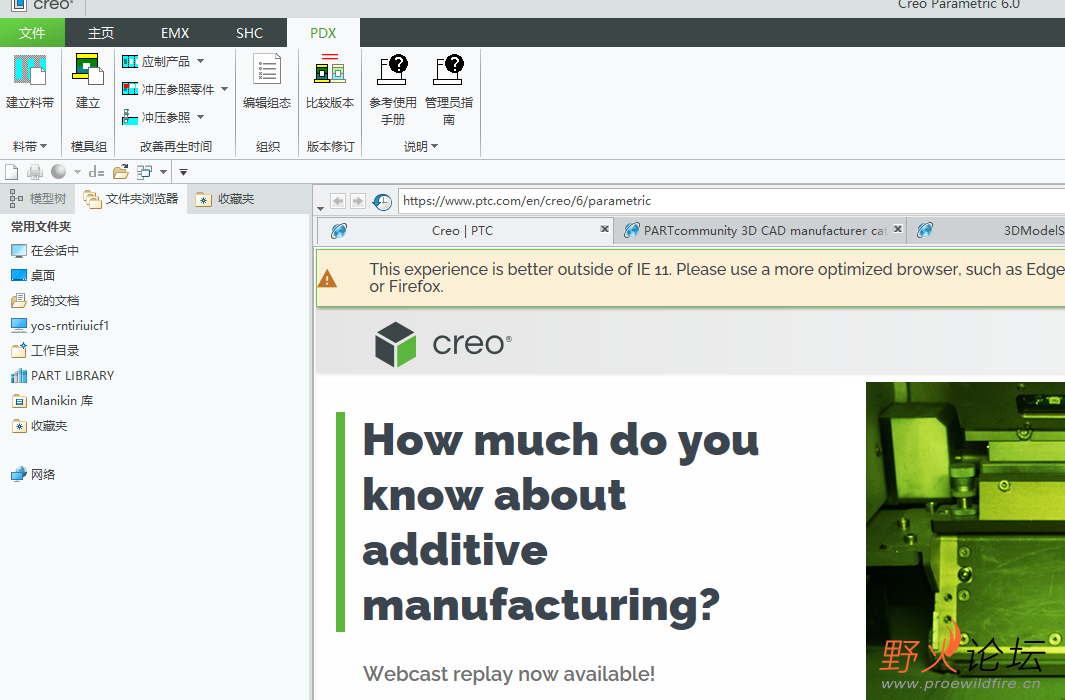Expand the 冲压参照零件 dropdown arrow
The image size is (1065, 700).
pyautogui.click(x=224, y=89)
